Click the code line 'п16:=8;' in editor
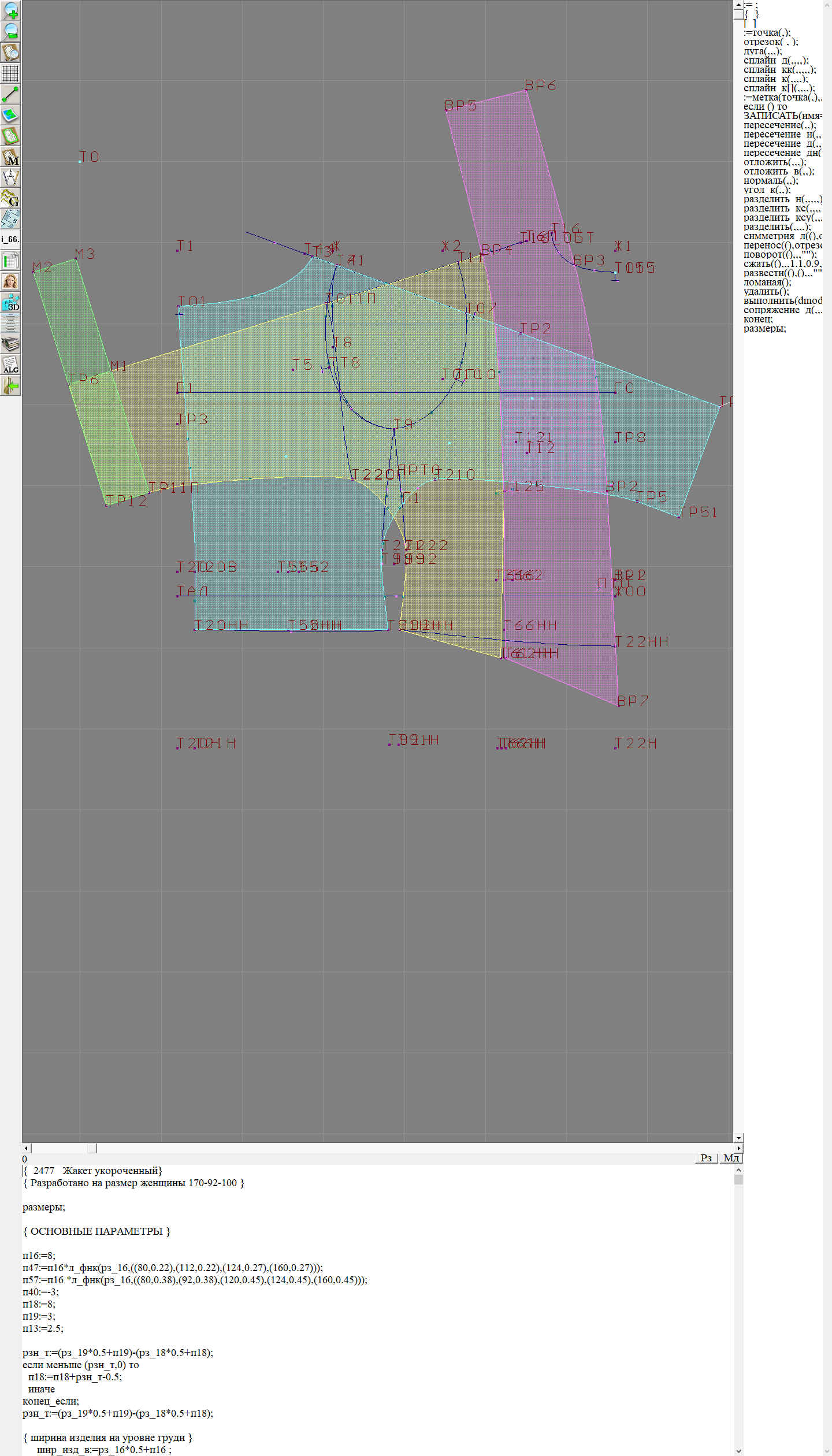832x1456 pixels. pos(39,1255)
